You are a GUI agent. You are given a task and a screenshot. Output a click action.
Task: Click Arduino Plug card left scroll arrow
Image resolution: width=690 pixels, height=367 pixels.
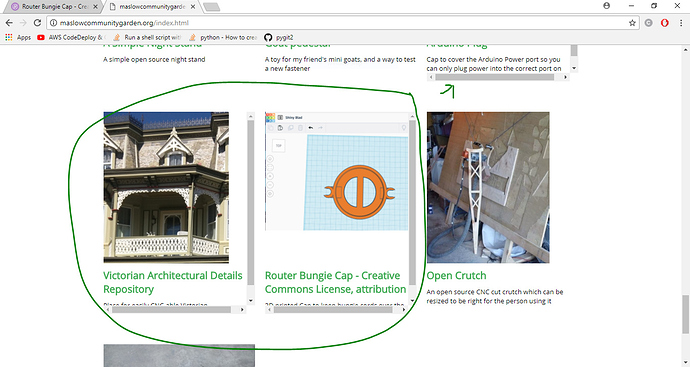431,77
